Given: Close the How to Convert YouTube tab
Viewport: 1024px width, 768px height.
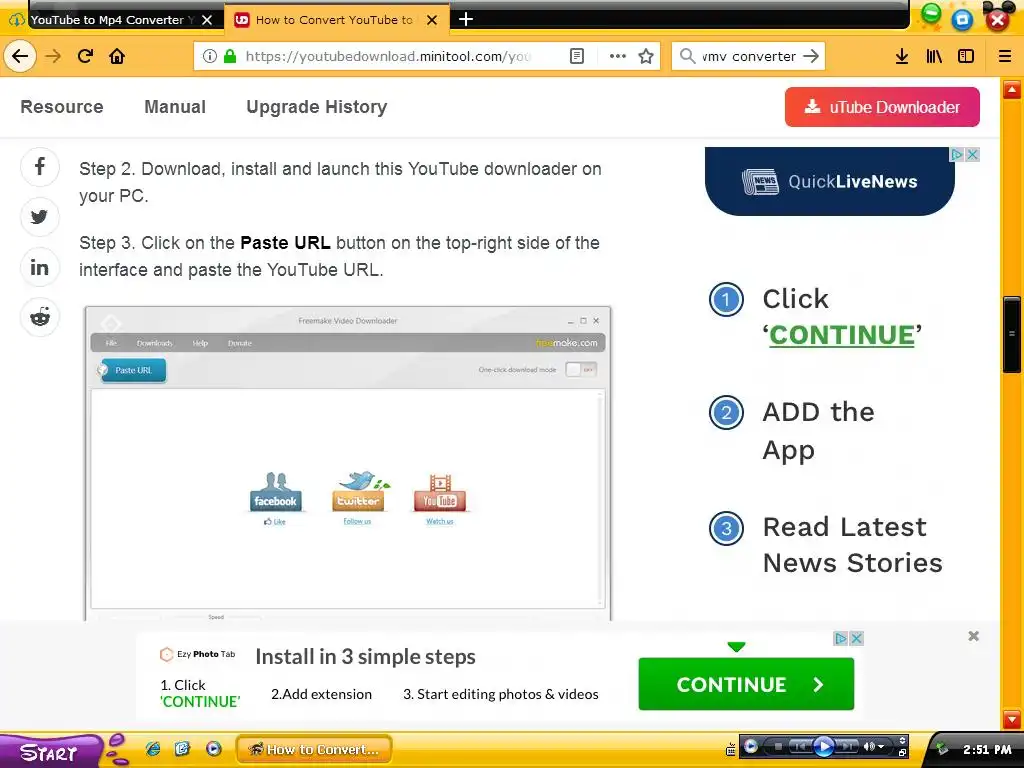Looking at the screenshot, I should click(x=432, y=20).
